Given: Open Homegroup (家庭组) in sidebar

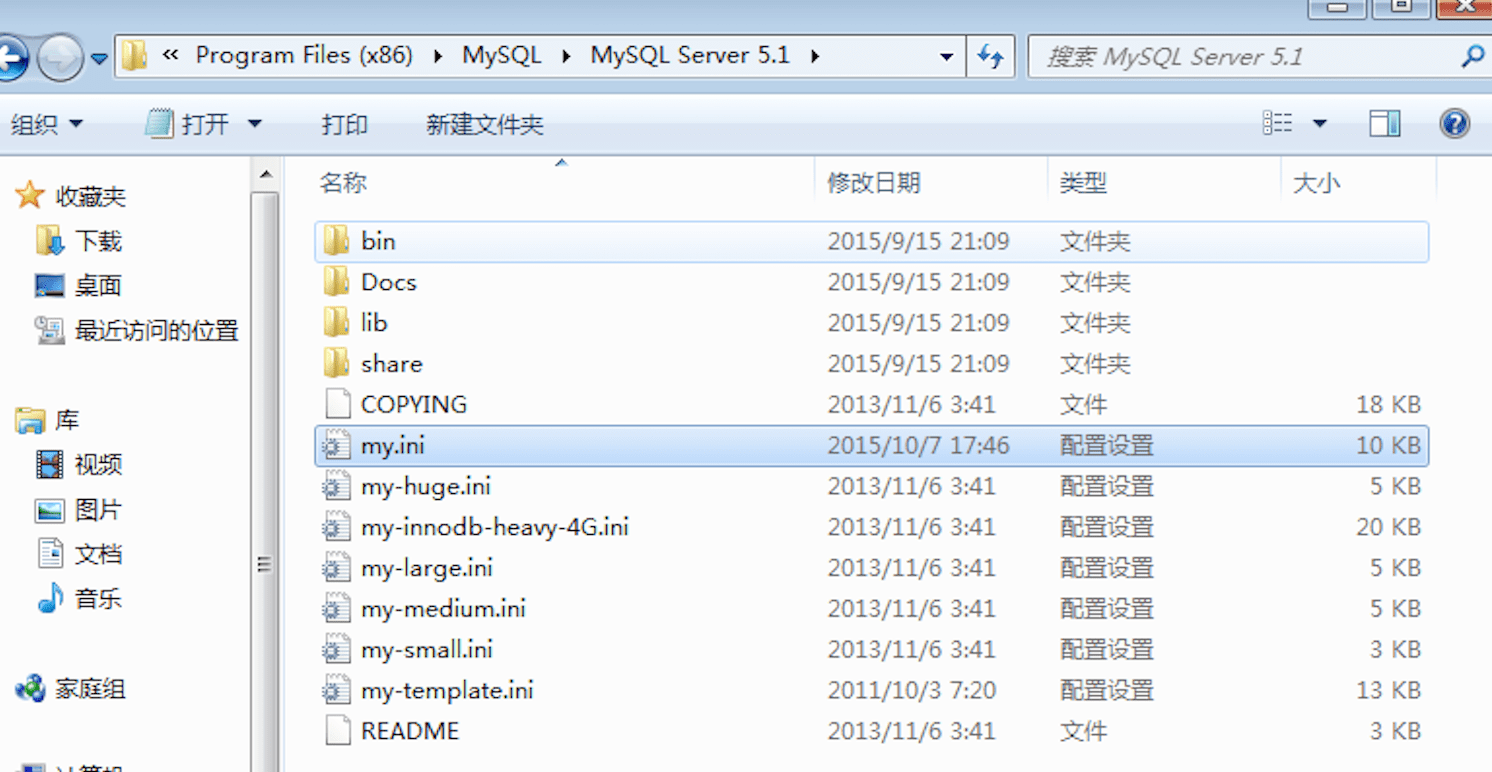Looking at the screenshot, I should [71, 689].
